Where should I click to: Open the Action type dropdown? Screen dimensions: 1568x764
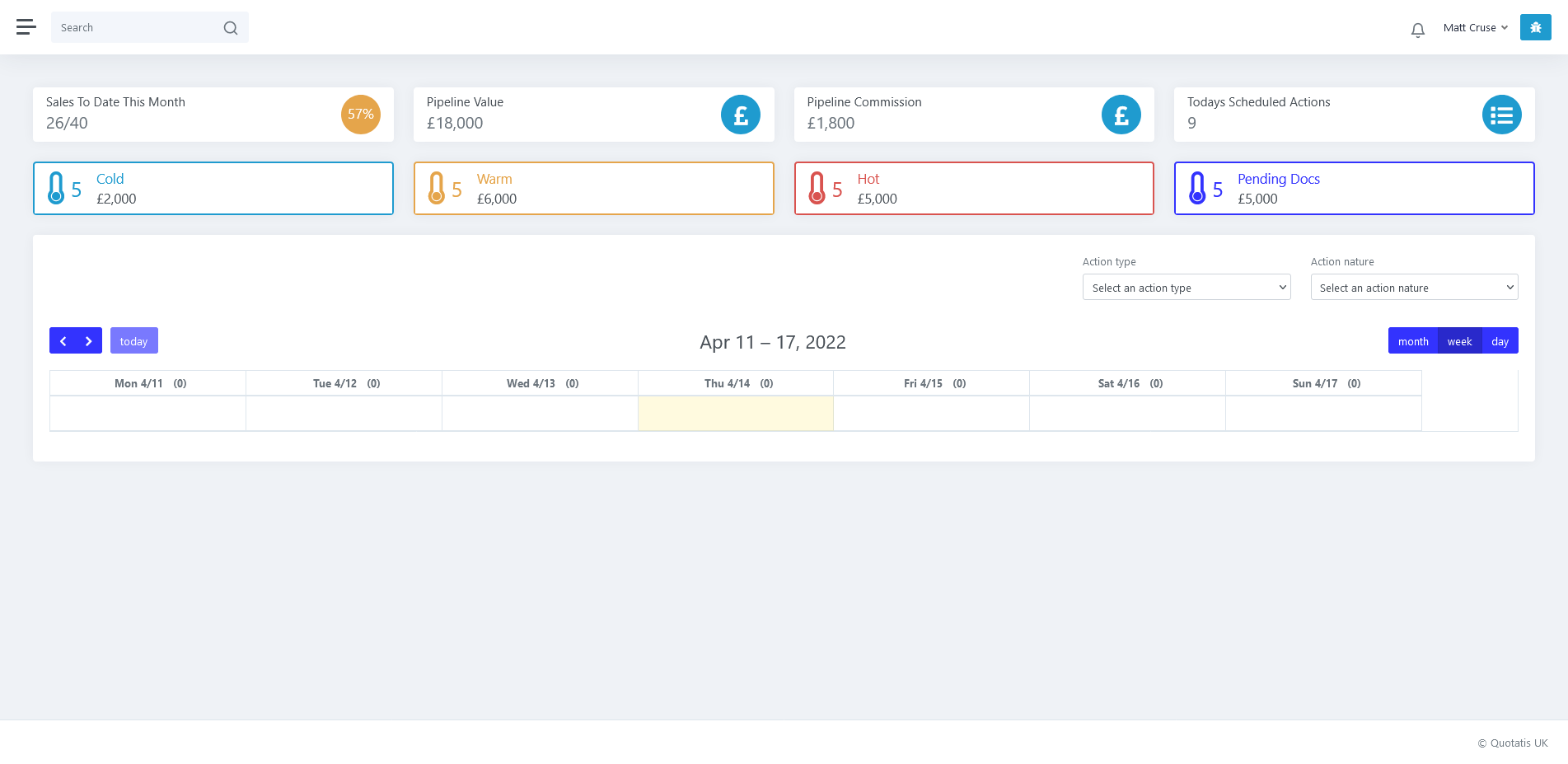(x=1186, y=288)
